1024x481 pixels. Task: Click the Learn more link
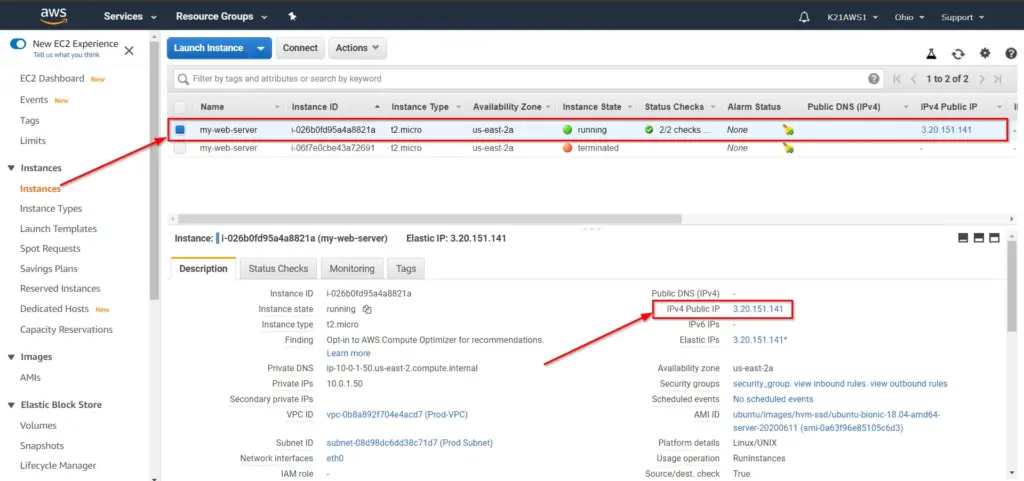[x=348, y=353]
